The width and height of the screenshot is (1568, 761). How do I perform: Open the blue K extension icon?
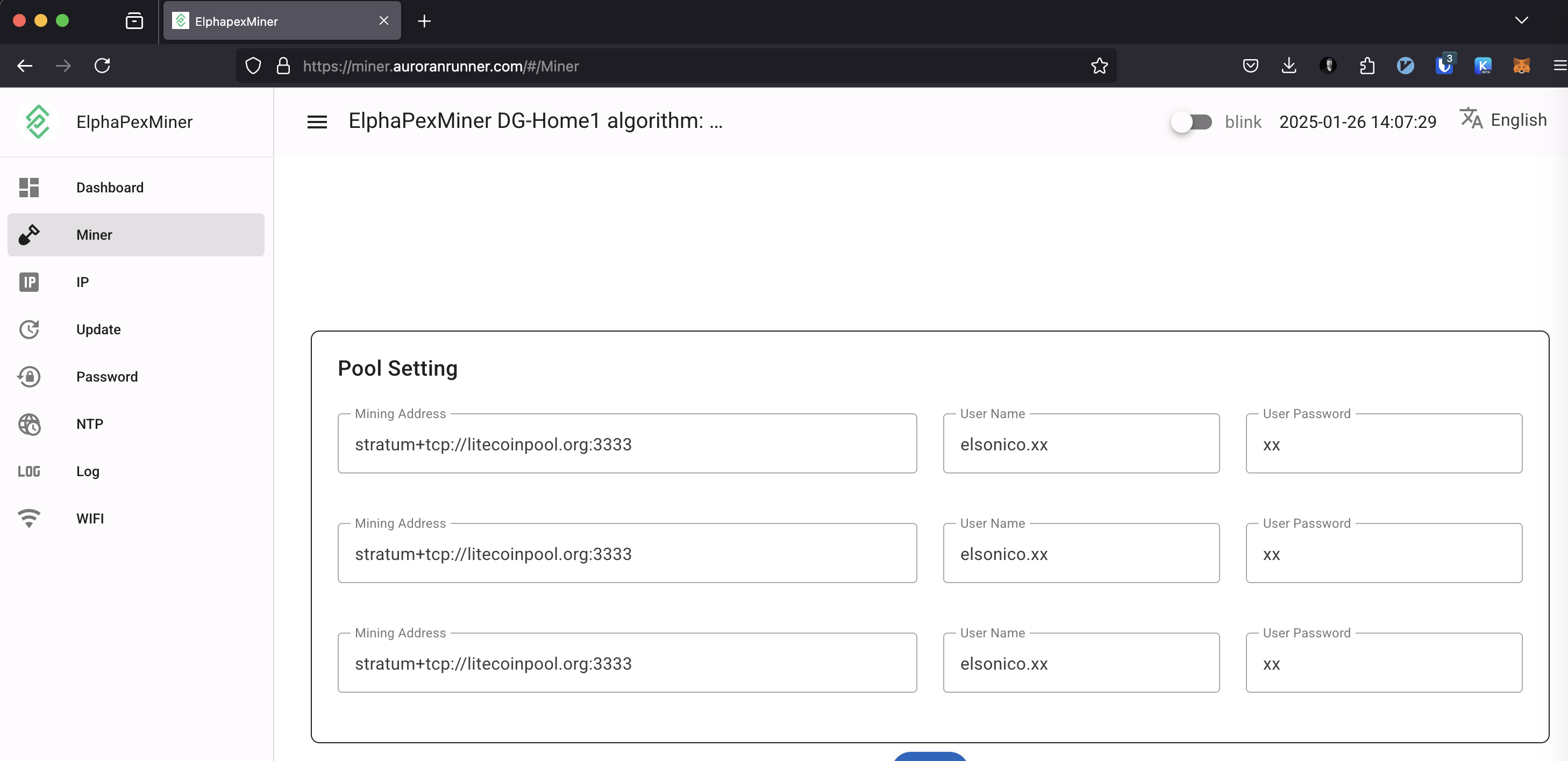1483,66
